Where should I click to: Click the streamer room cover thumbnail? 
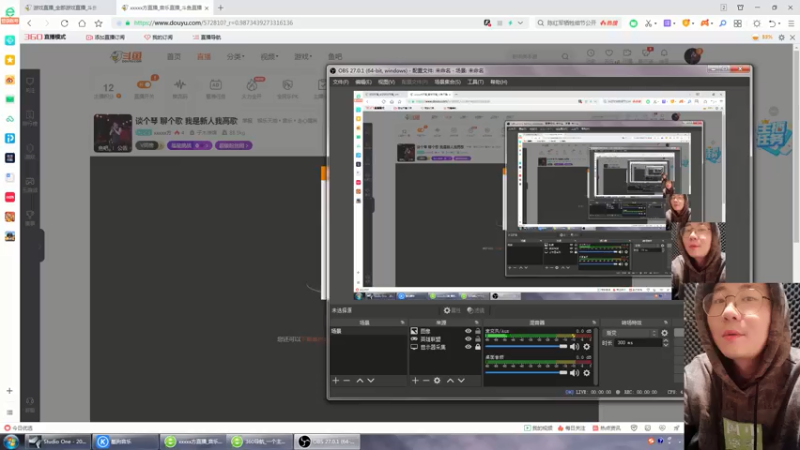[x=113, y=133]
